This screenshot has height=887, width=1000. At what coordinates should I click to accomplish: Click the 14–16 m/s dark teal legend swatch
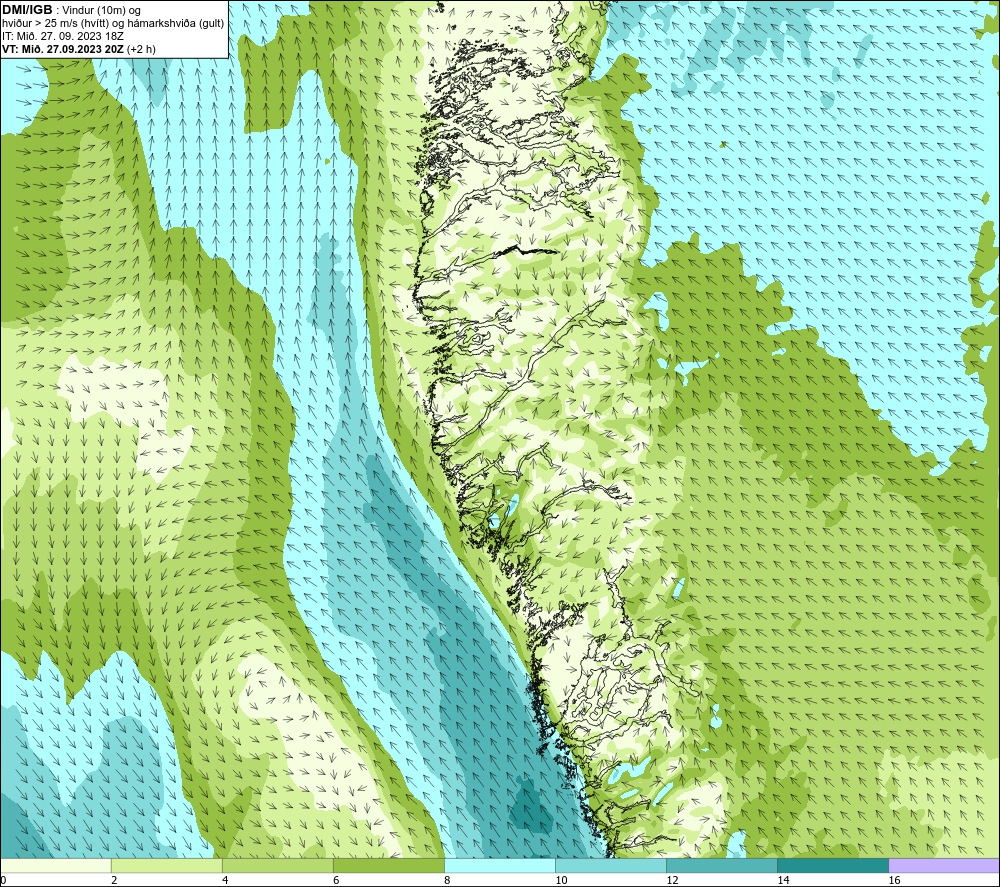(x=833, y=865)
